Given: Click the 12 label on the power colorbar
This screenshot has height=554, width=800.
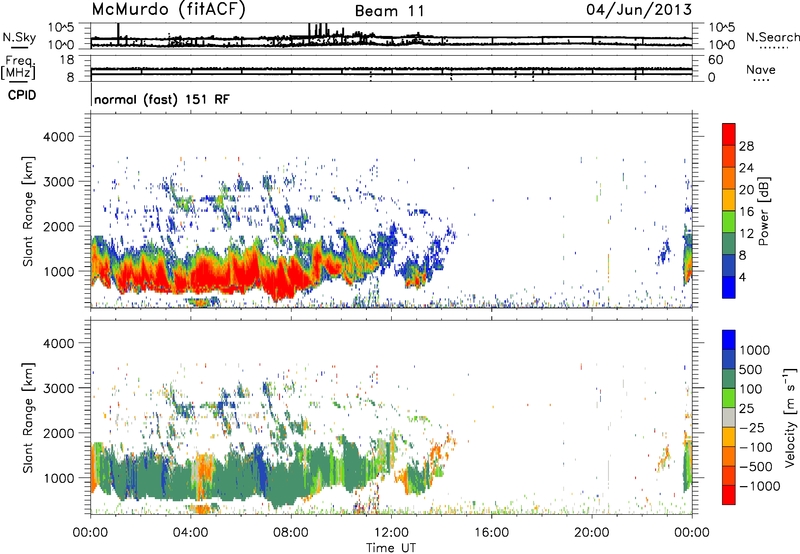Looking at the screenshot, I should point(746,234).
